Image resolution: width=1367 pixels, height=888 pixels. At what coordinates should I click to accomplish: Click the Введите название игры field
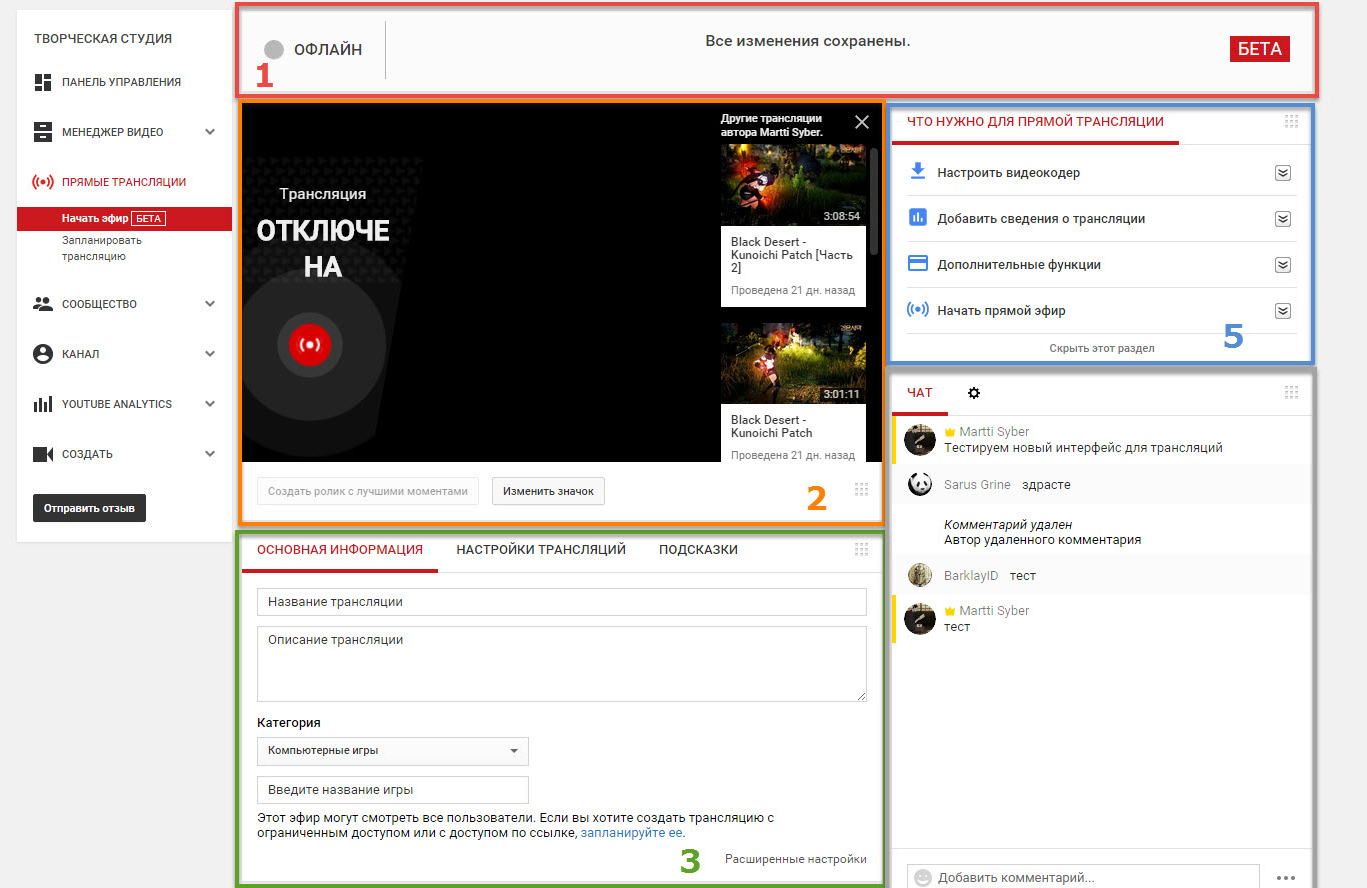click(393, 790)
